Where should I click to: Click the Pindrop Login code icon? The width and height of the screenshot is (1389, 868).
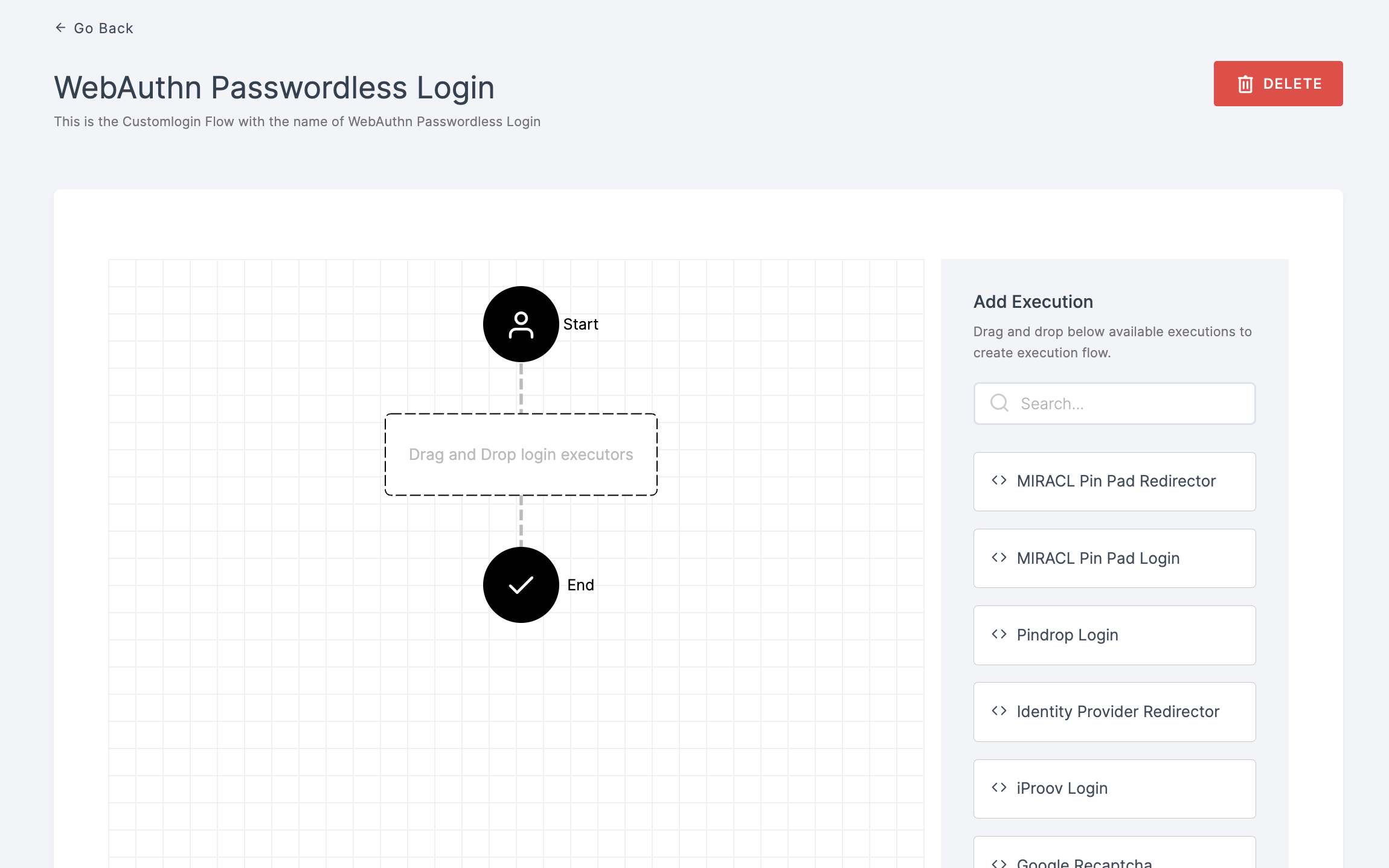pyautogui.click(x=1000, y=635)
